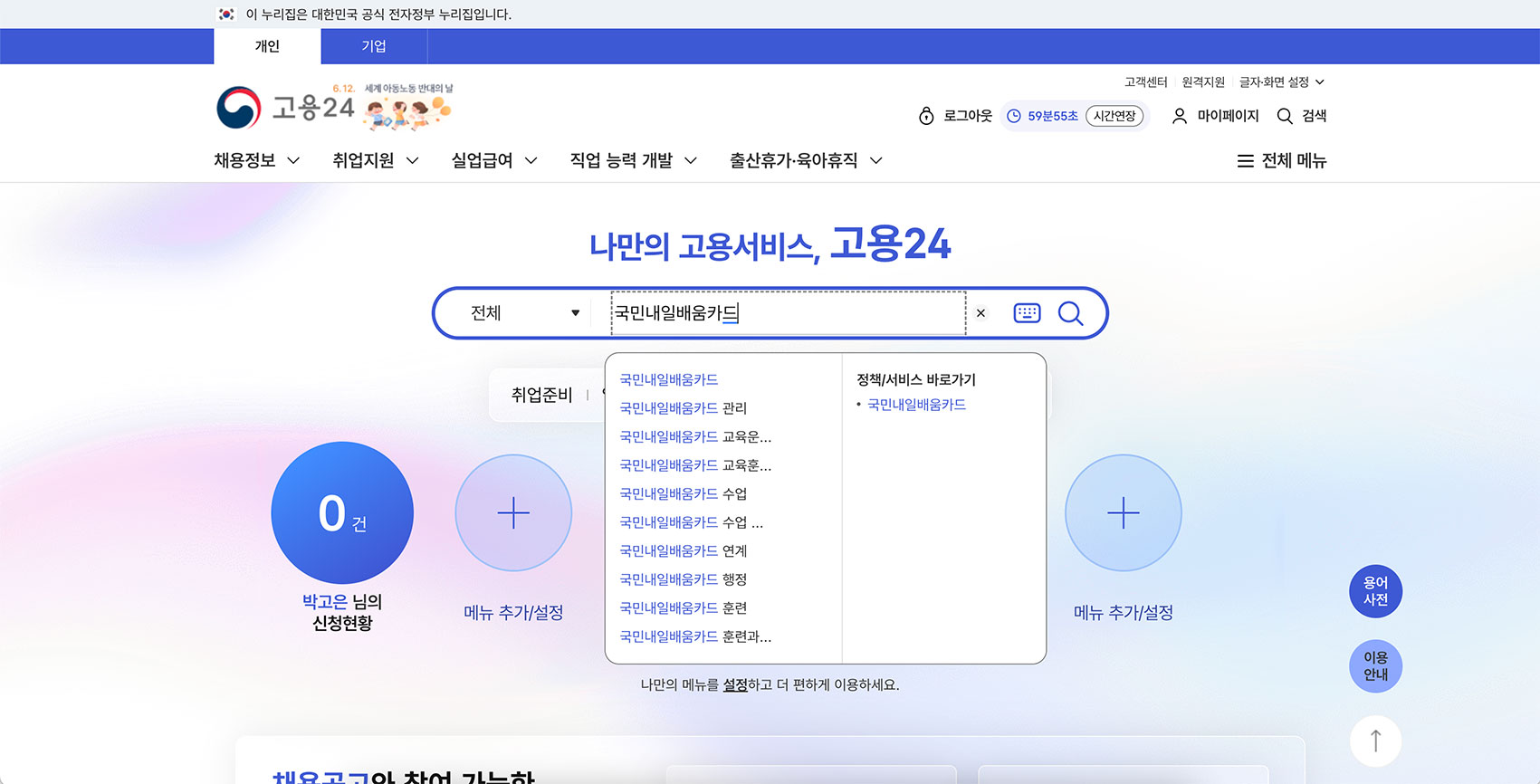Click the left 메뉴 추가/설정 label

(x=513, y=613)
